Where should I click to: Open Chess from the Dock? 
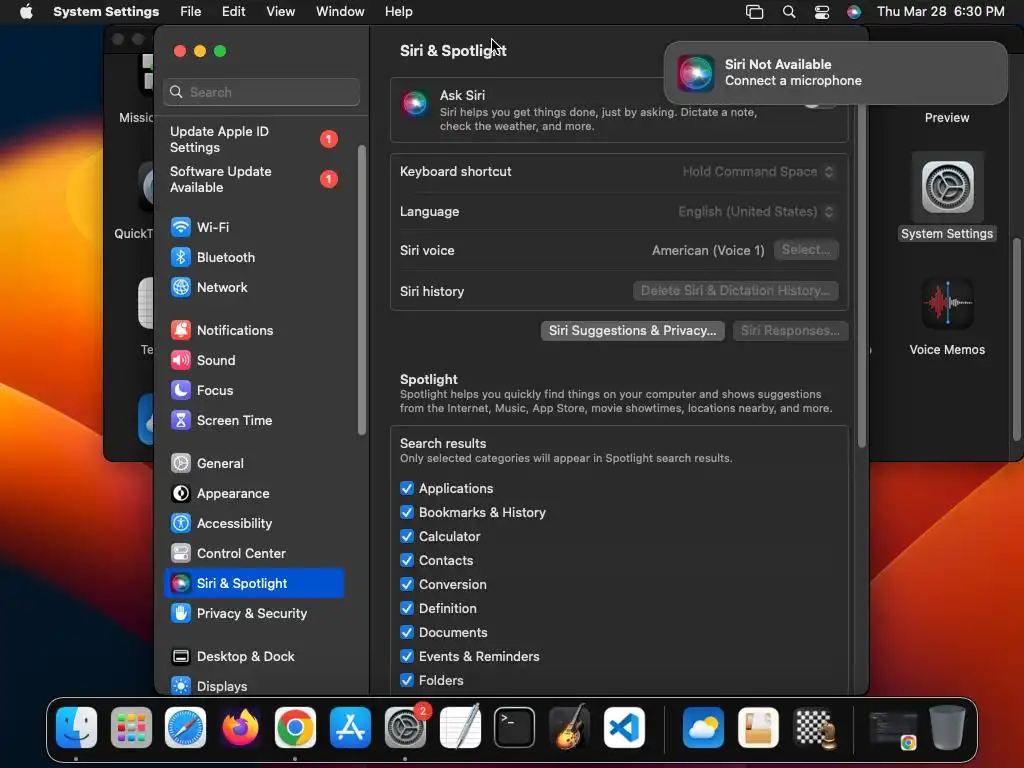(815, 728)
